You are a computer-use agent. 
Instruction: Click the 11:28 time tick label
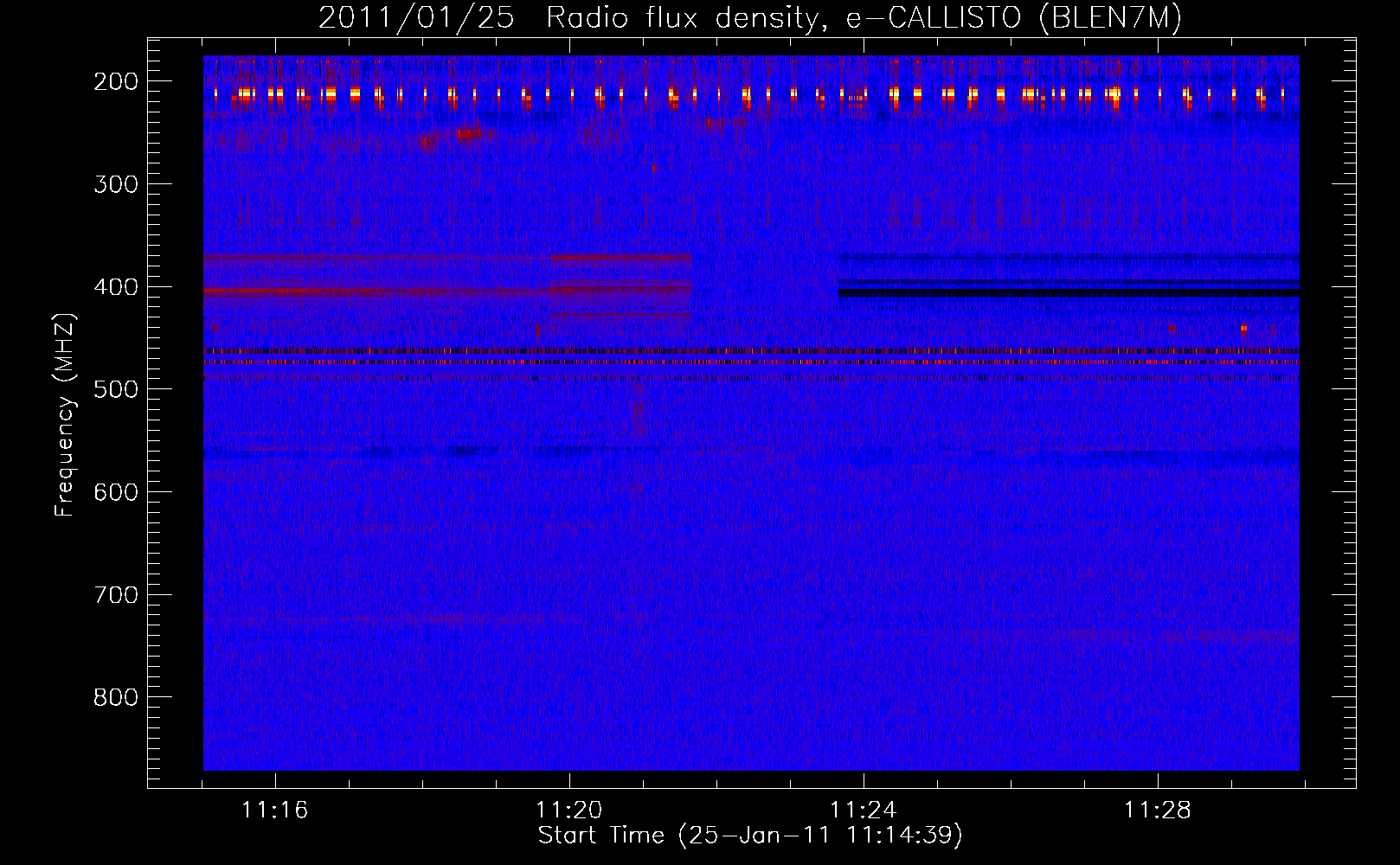pyautogui.click(x=1157, y=811)
